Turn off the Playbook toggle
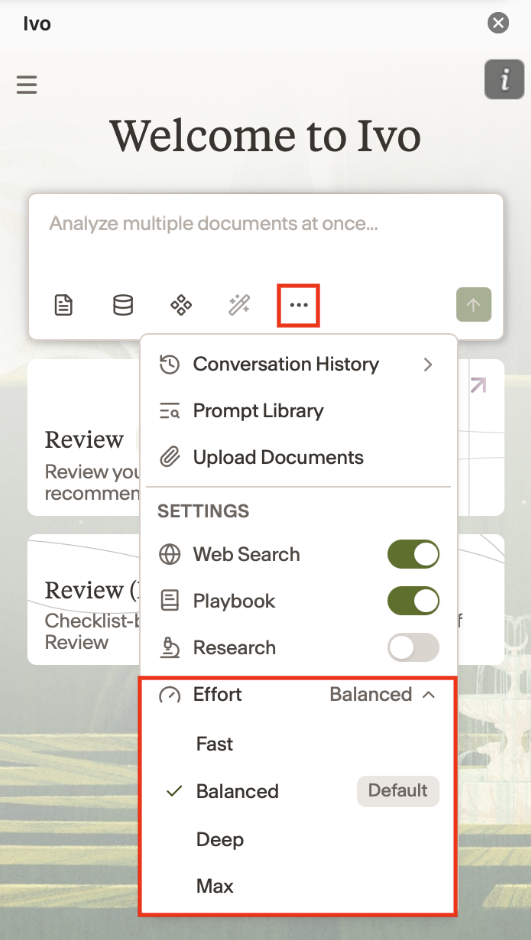Image resolution: width=531 pixels, height=940 pixels. click(413, 601)
